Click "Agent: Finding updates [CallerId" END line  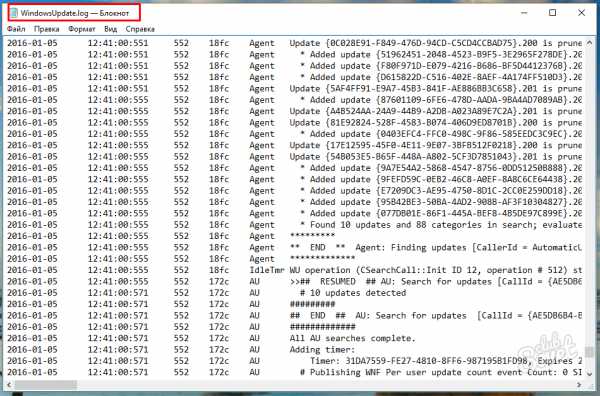[294, 248]
